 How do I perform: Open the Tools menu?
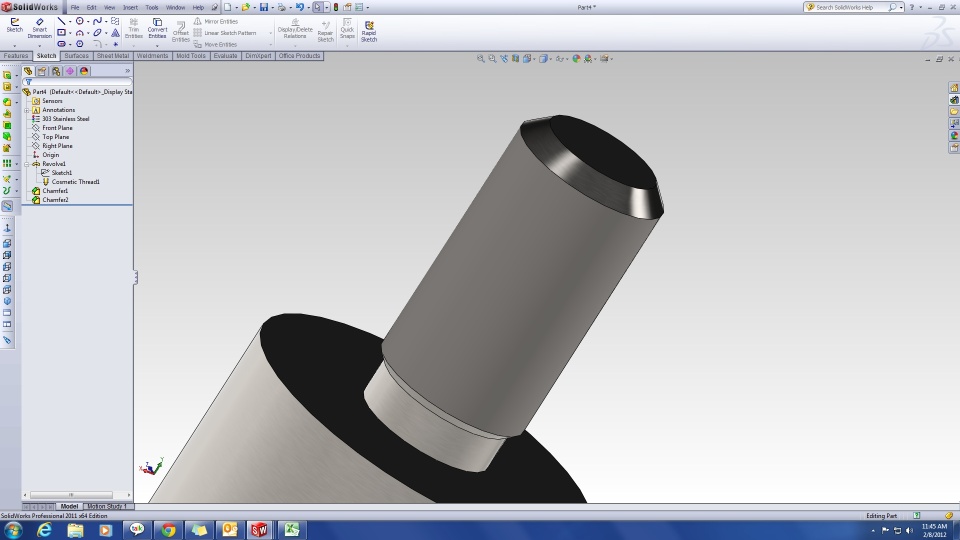(x=152, y=7)
